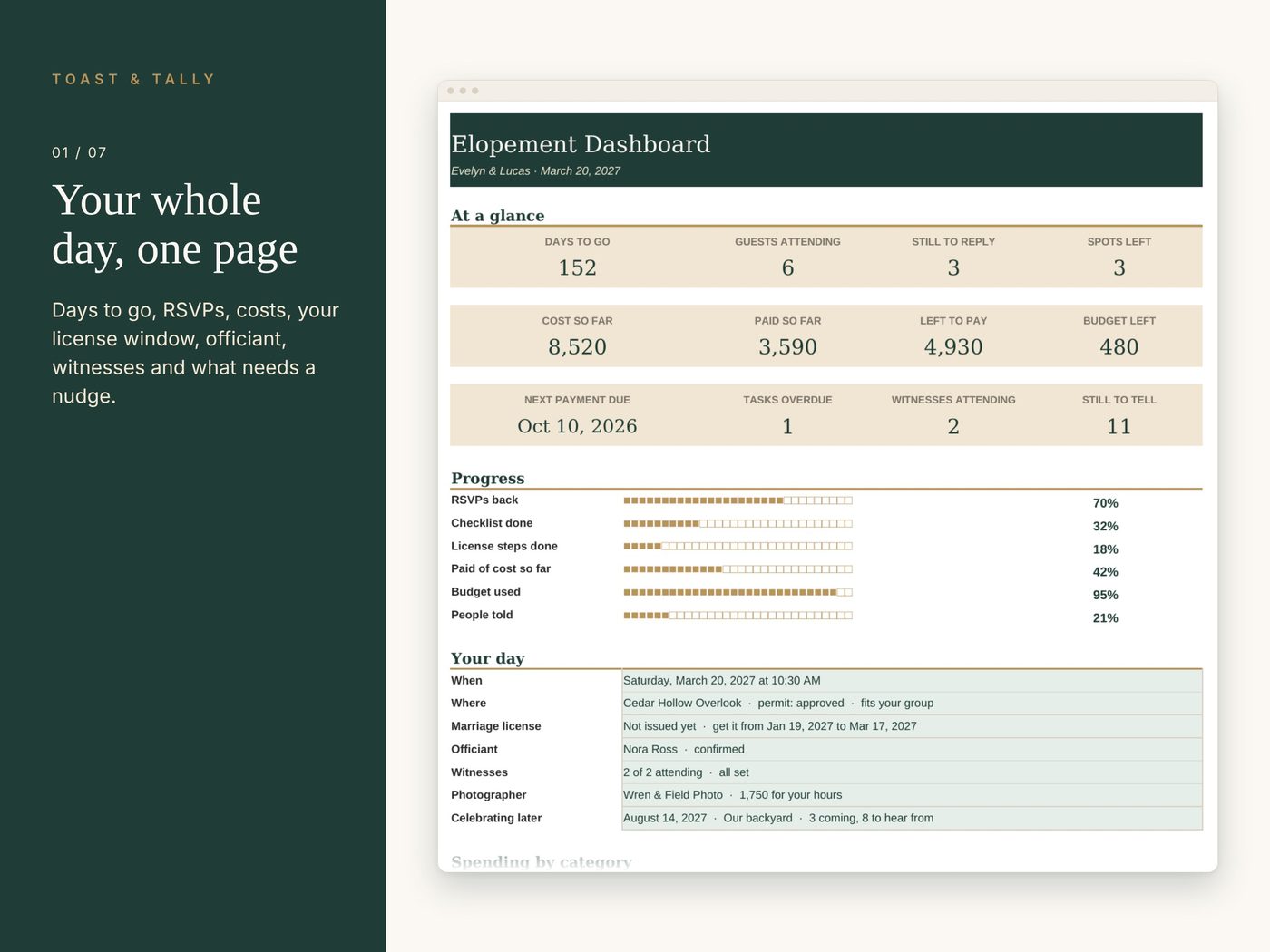Click the 'Evelyn & Lucas · March 20, 2027' subtitle

click(535, 170)
